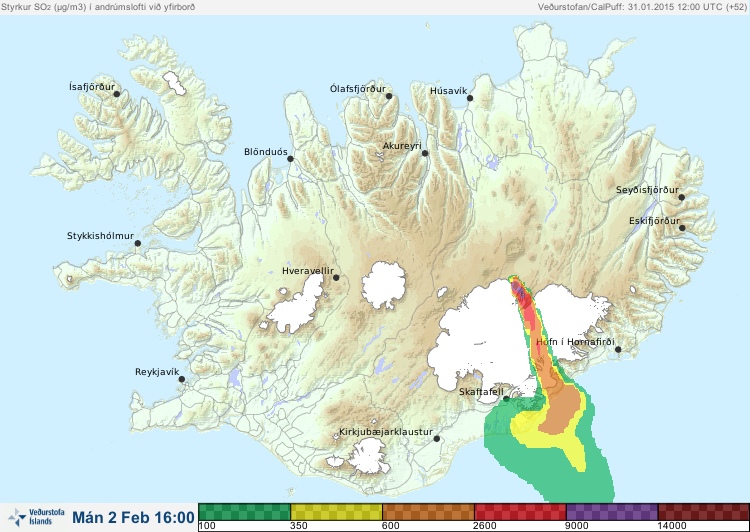
Task: Click the Reykjavík text label
Action: (157, 372)
